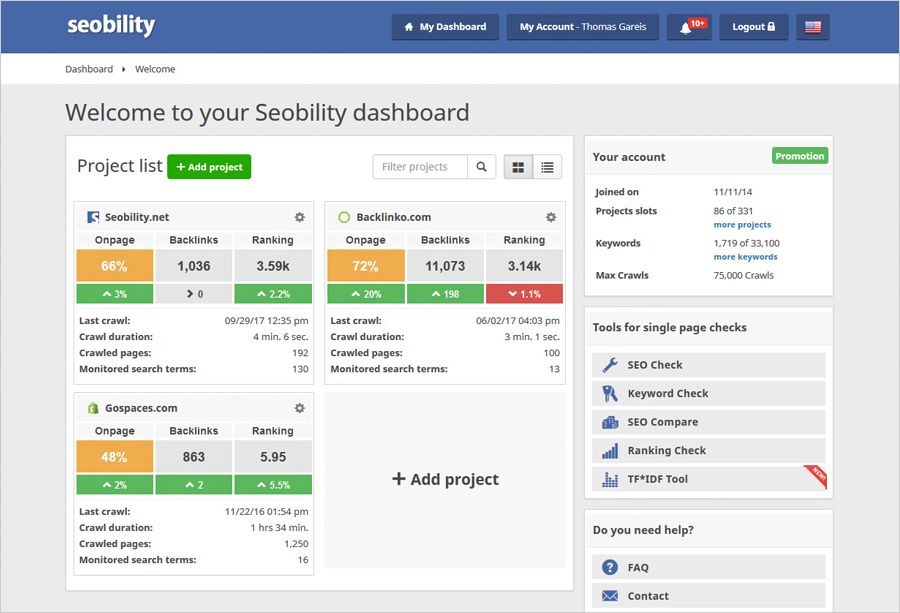The image size is (900, 613).
Task: Switch to list view of projects
Action: pyautogui.click(x=548, y=167)
